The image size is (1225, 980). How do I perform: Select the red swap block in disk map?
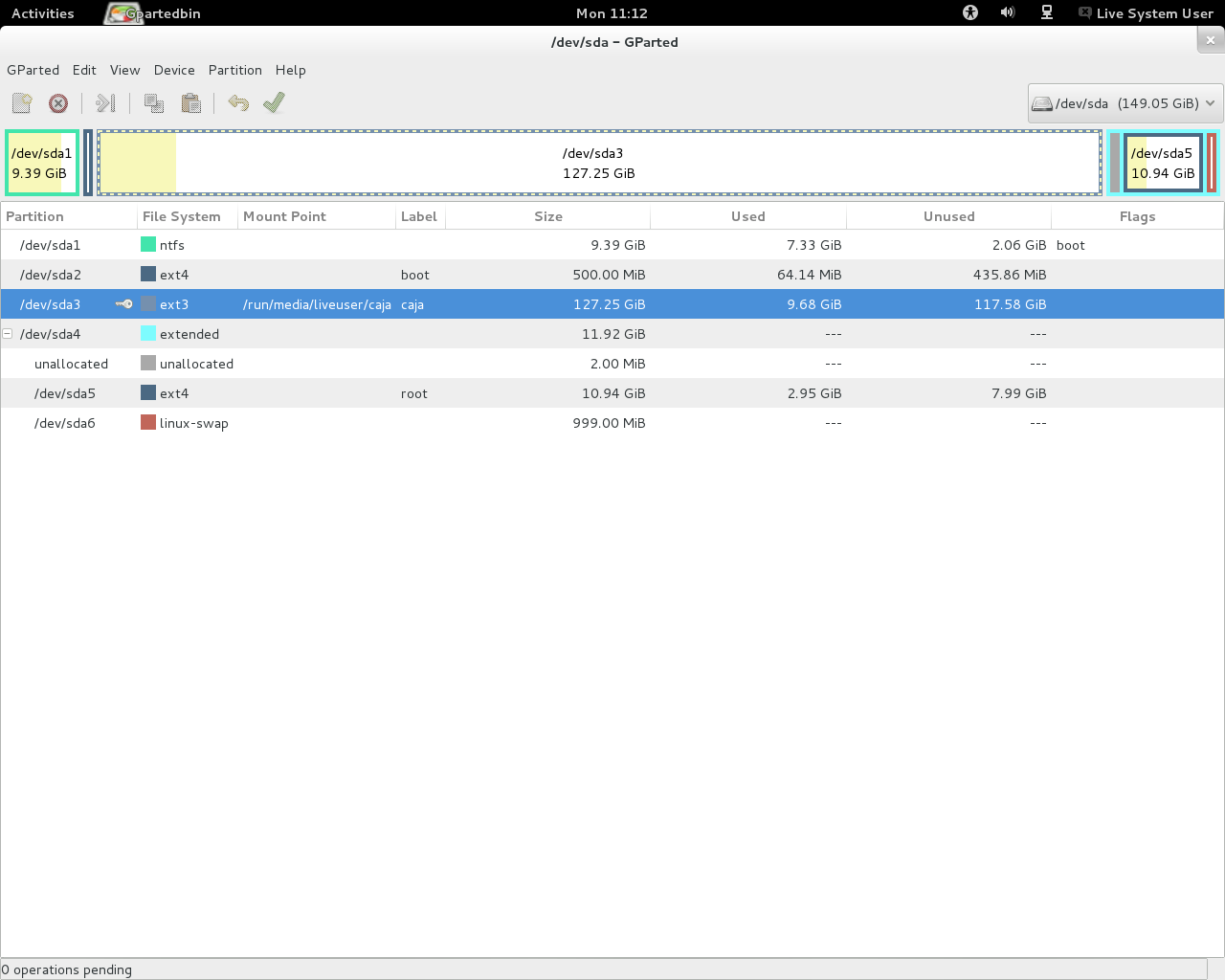click(1212, 163)
